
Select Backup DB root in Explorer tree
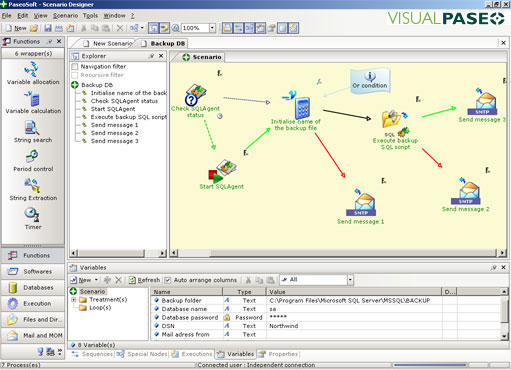tap(97, 85)
